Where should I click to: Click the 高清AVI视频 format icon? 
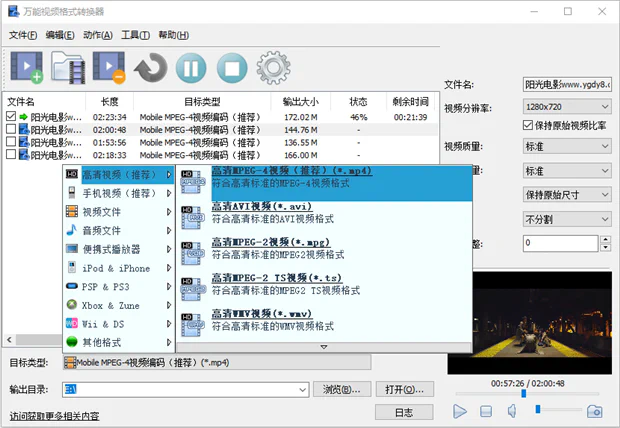point(193,218)
